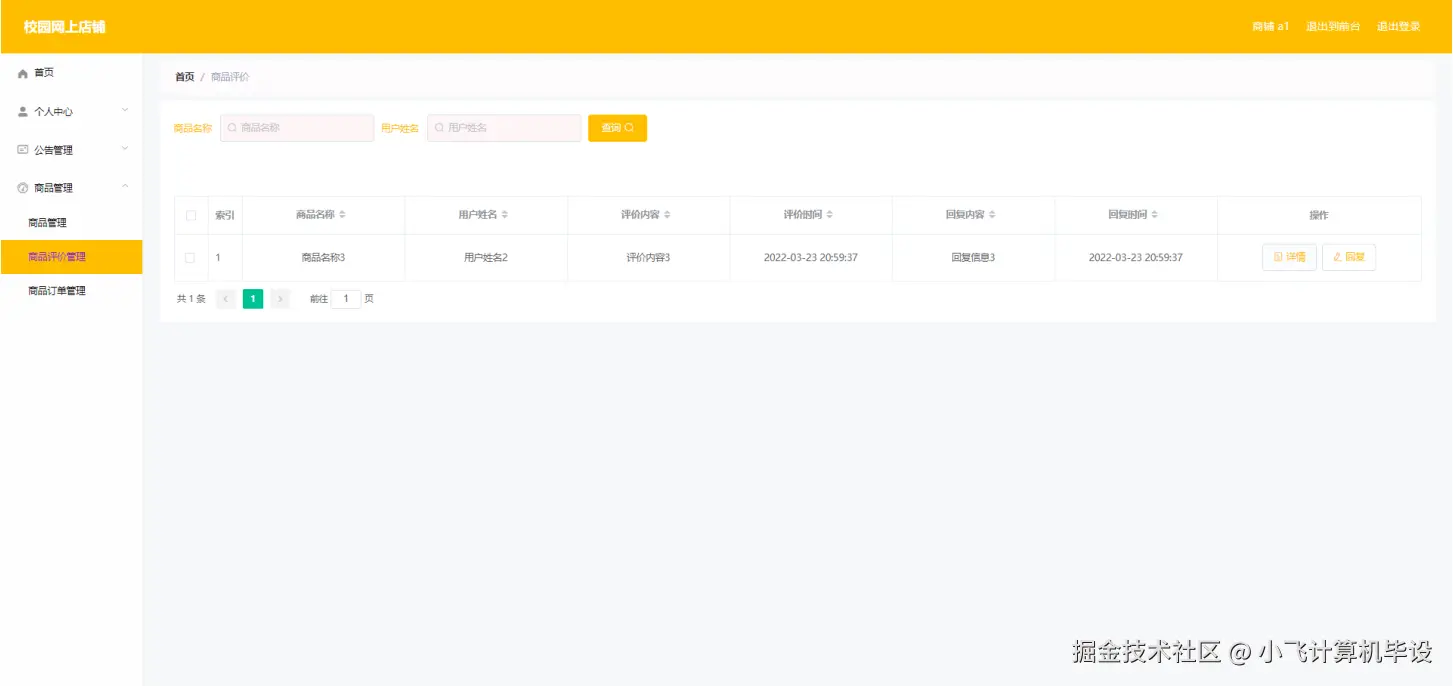
Task: Select 商品评价管理 in the sidebar
Action: 71,257
